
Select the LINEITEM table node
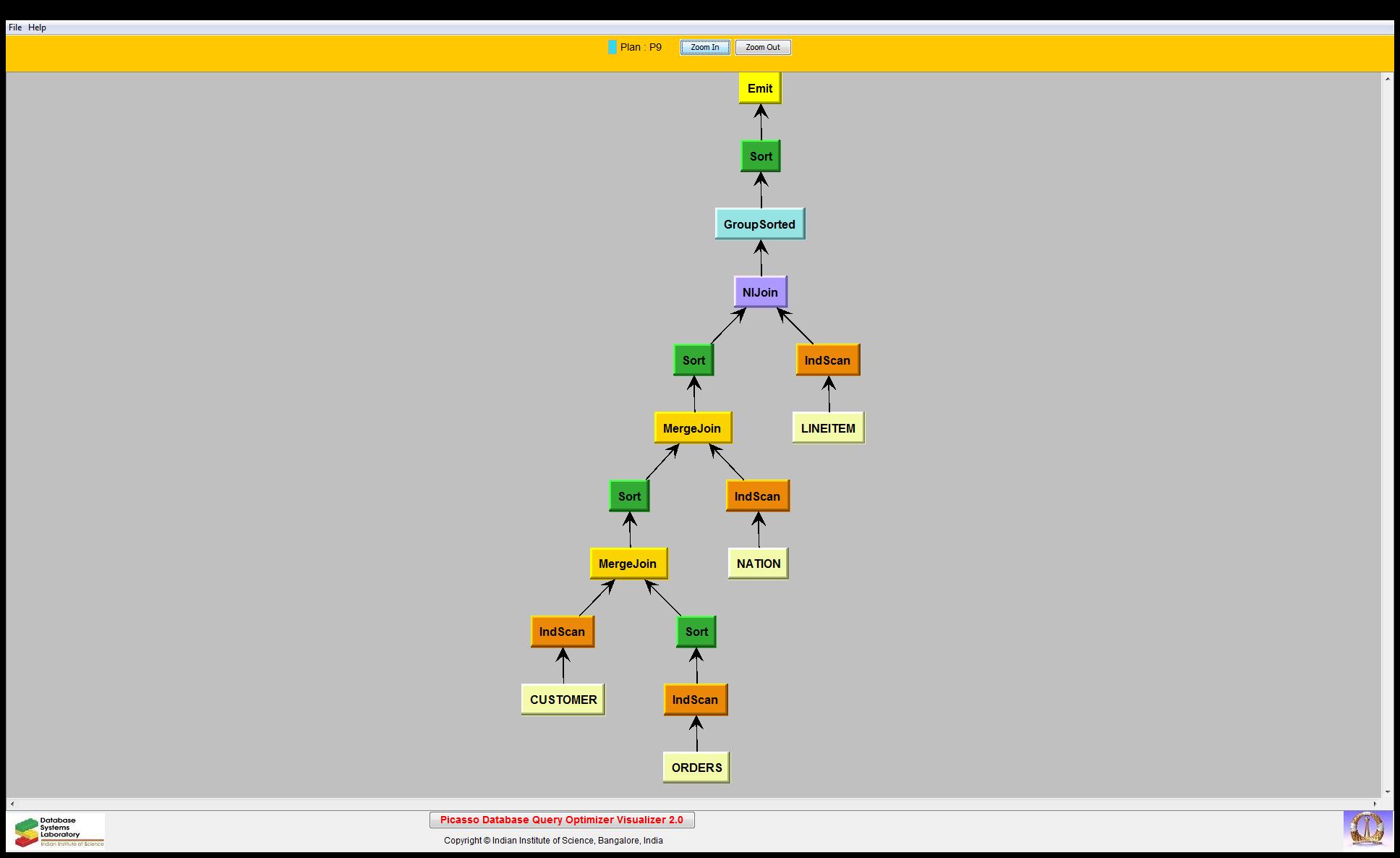[x=828, y=428]
